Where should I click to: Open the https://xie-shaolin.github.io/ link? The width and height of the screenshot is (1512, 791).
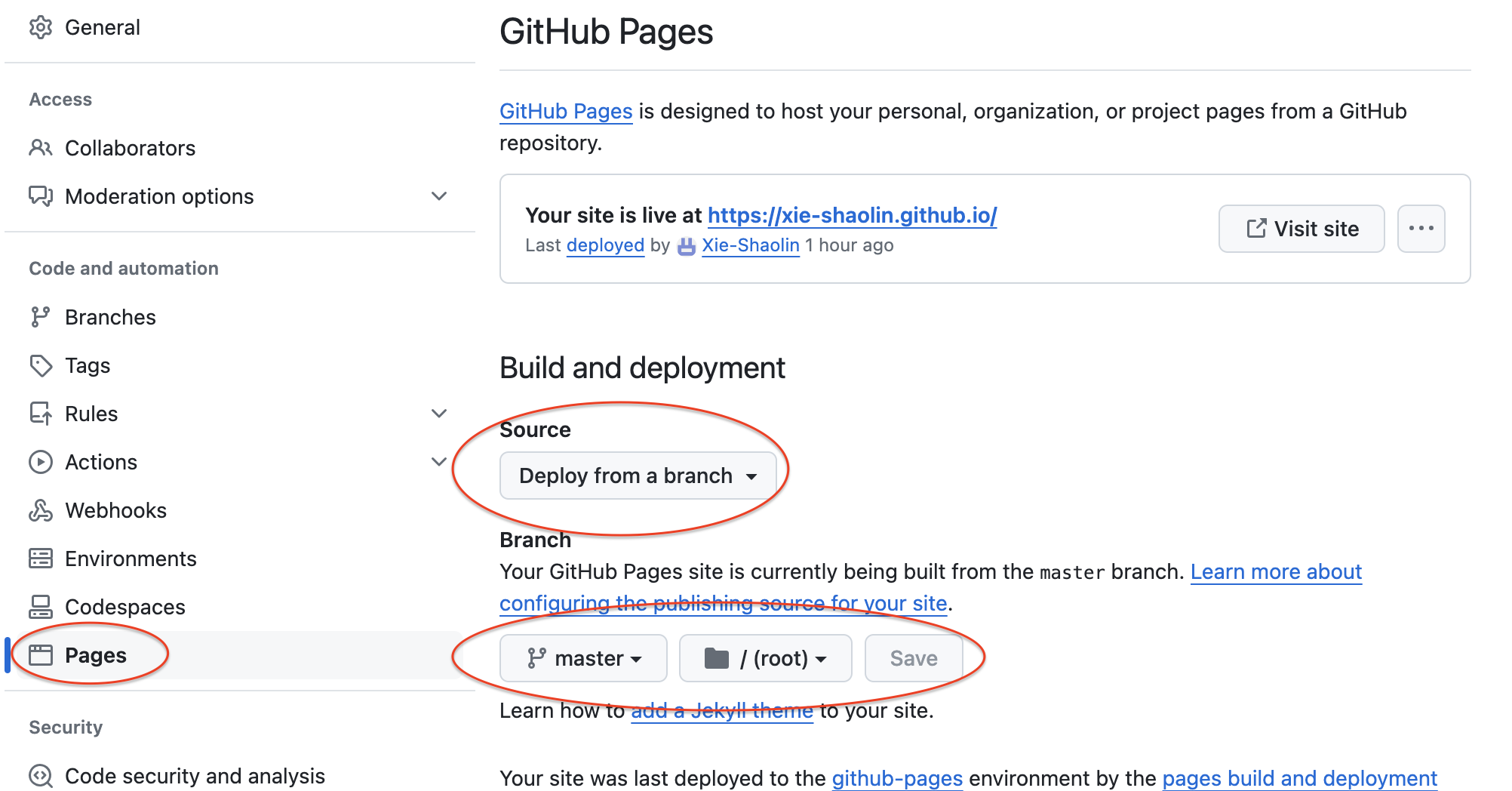[853, 215]
